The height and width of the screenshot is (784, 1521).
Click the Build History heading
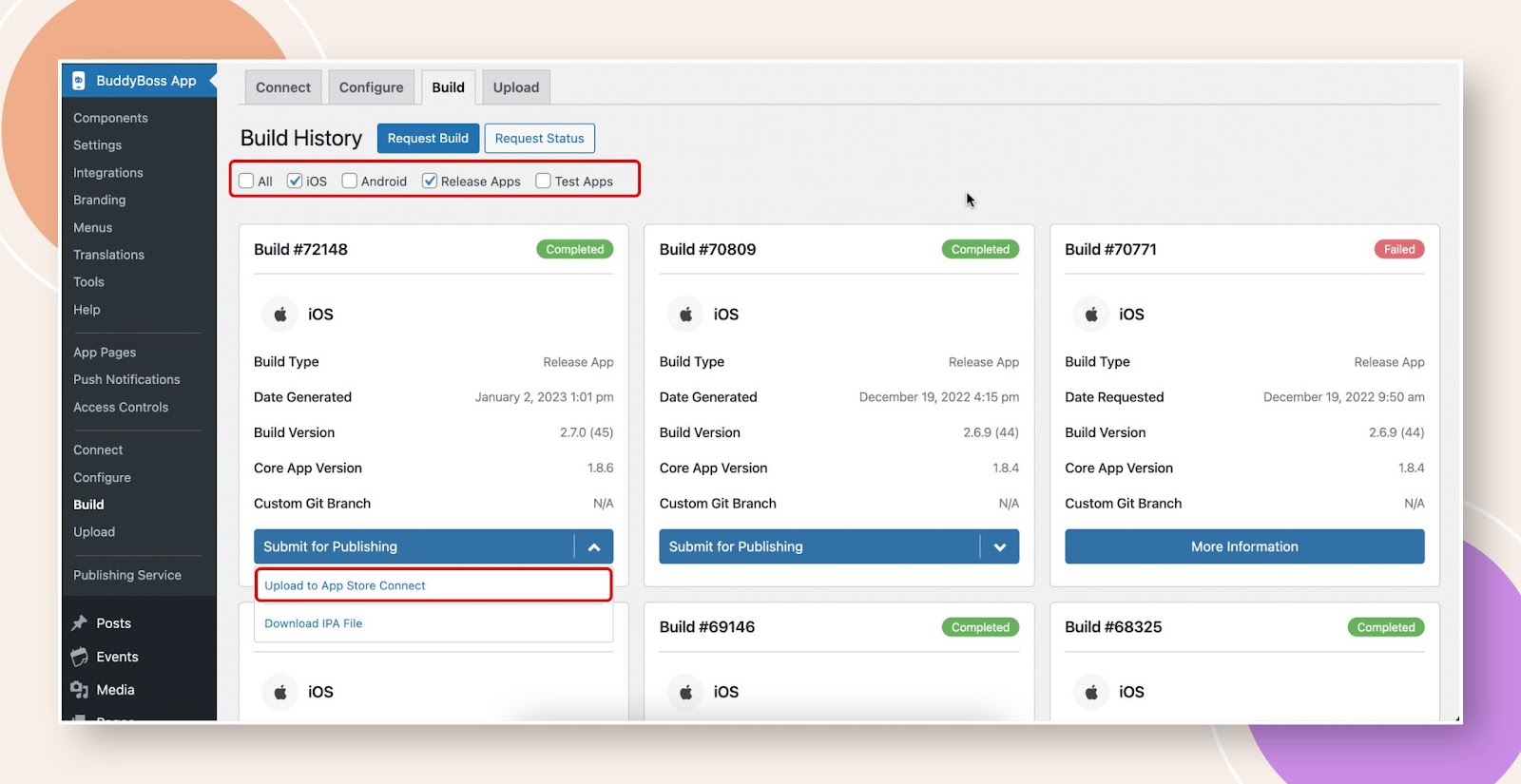click(301, 138)
